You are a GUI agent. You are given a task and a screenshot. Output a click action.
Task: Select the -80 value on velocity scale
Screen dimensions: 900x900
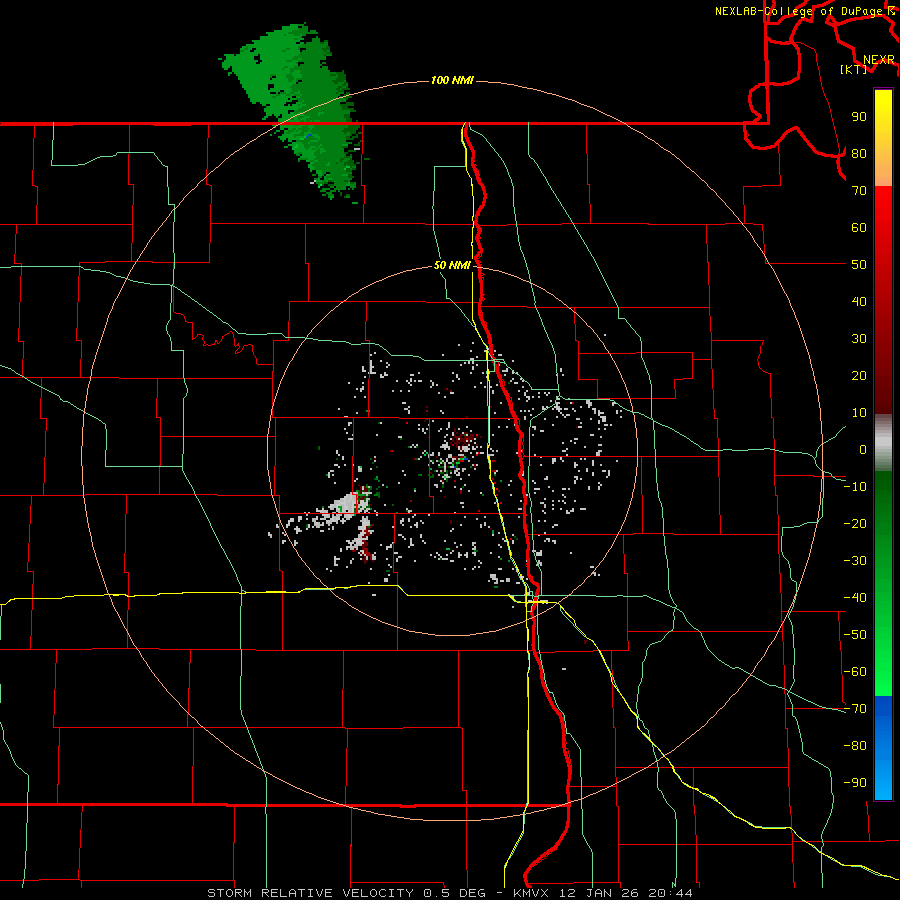[855, 746]
